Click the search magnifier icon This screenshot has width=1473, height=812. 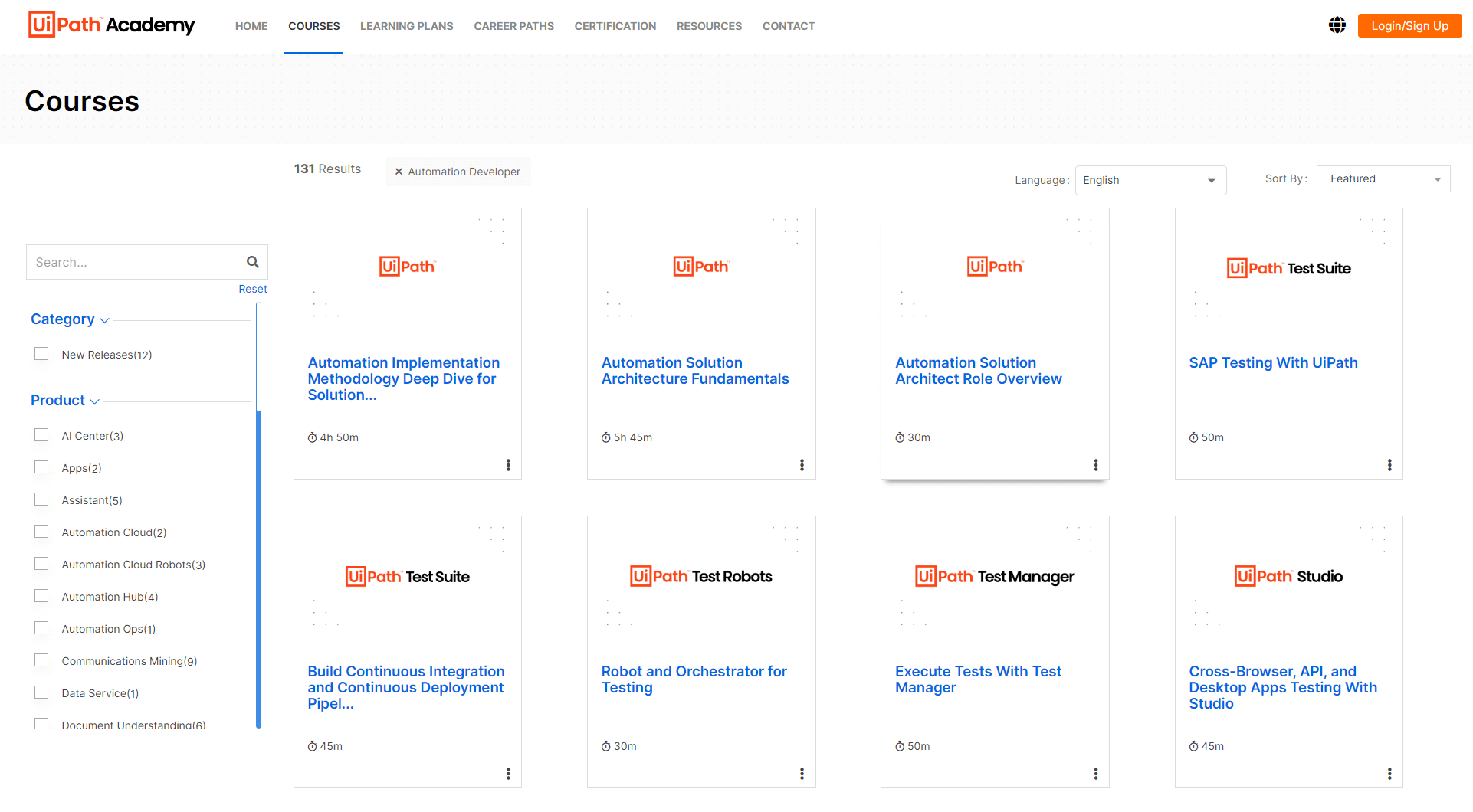253,262
